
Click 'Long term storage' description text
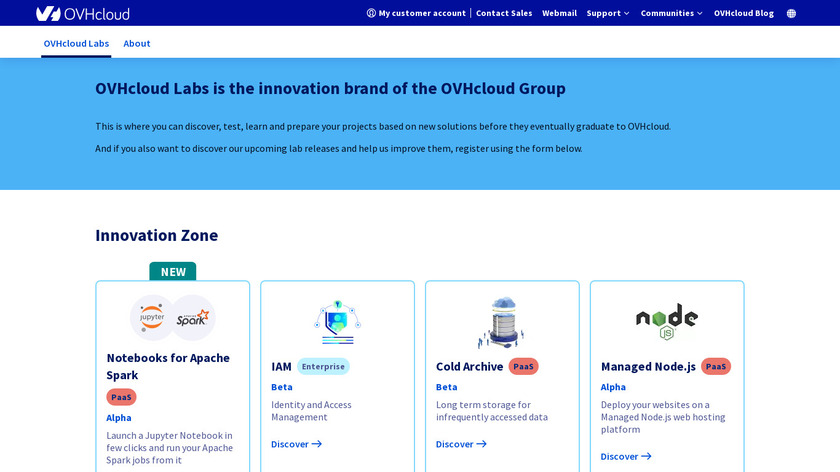pyautogui.click(x=492, y=411)
